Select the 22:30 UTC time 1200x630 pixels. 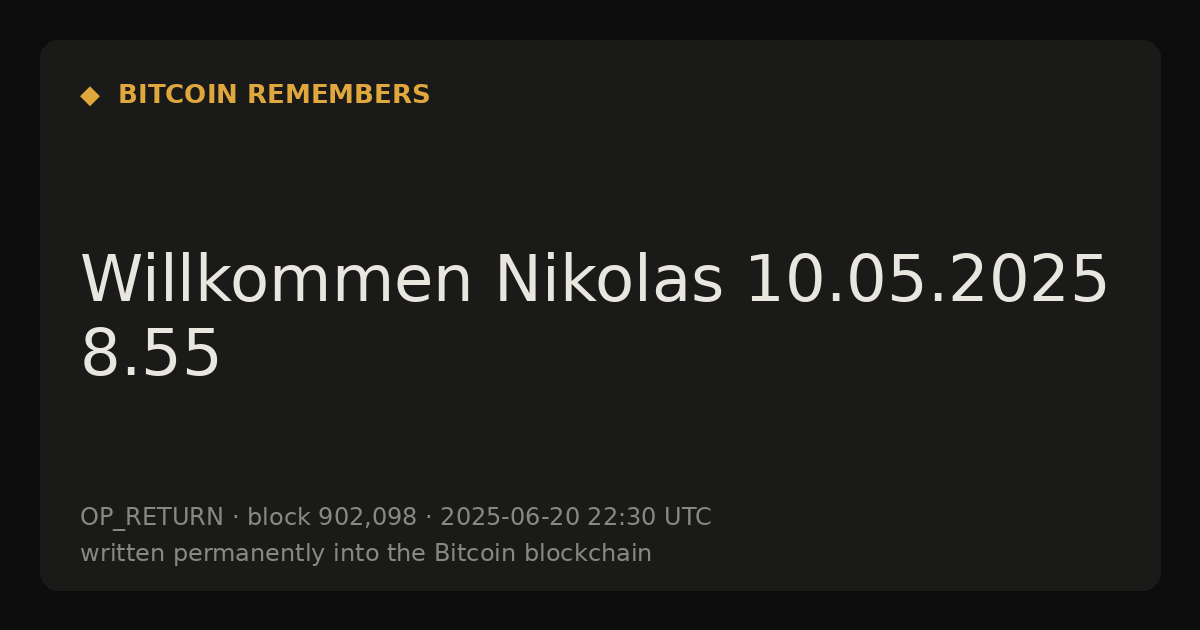pyautogui.click(x=649, y=517)
